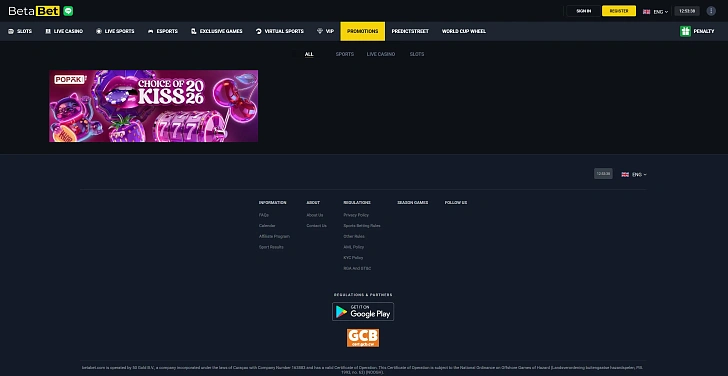The height and width of the screenshot is (376, 728).
Task: Click the Penalty label in navigation
Action: pyautogui.click(x=704, y=31)
